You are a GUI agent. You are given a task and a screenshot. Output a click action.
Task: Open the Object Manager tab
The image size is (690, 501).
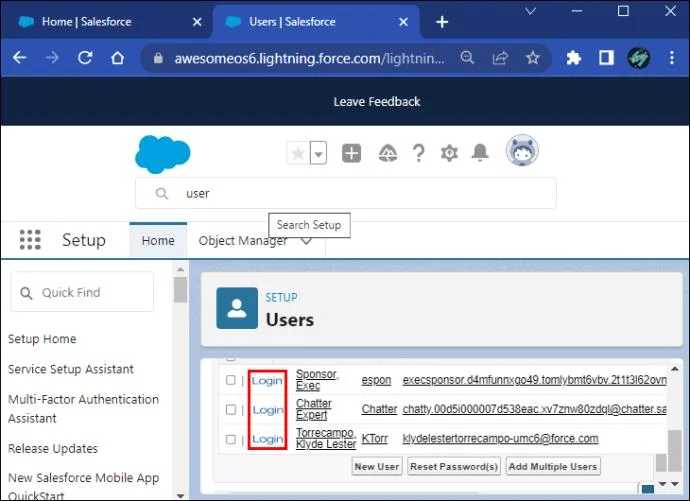(x=242, y=241)
